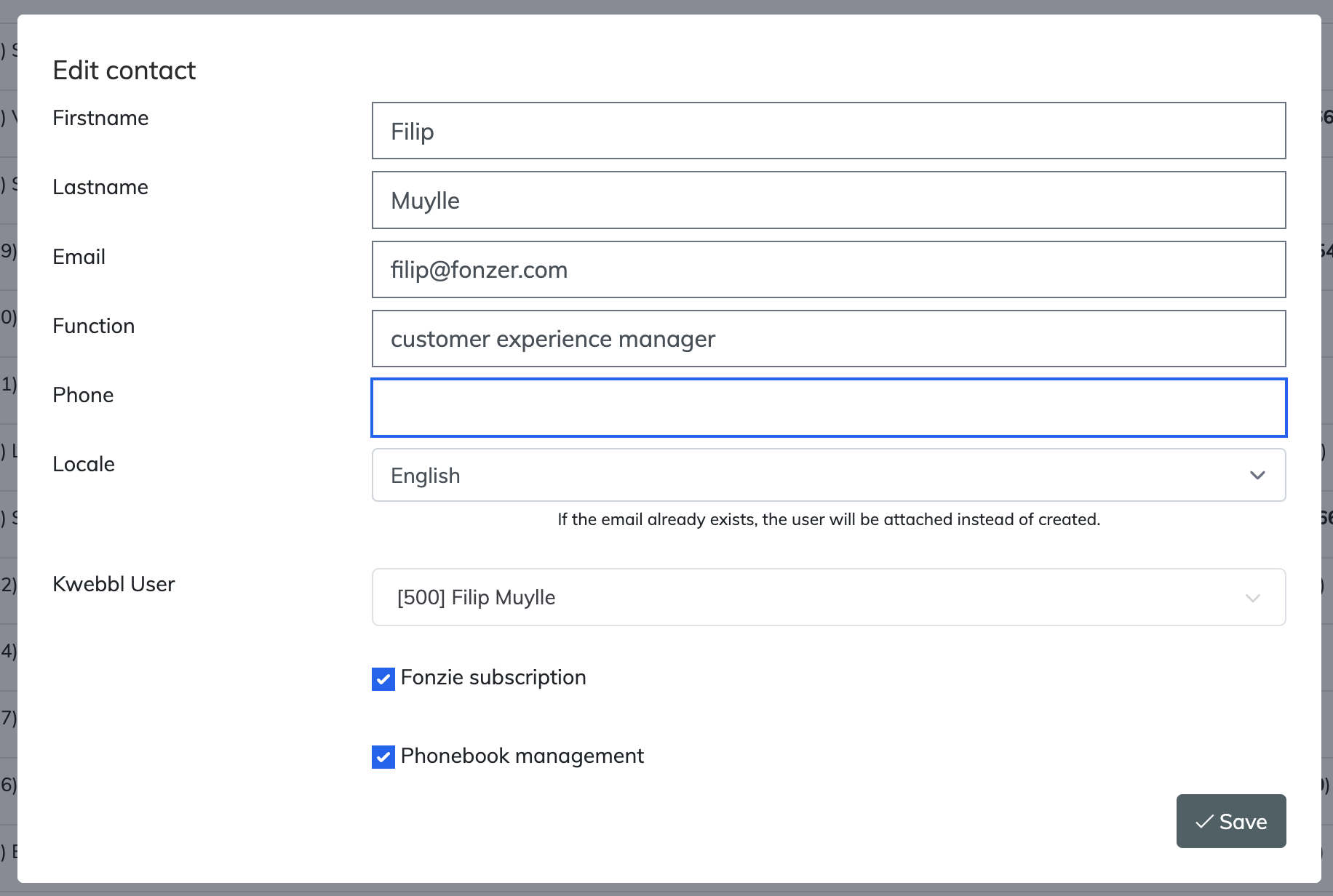Click the Locale dropdown chevron arrow
The width and height of the screenshot is (1333, 896).
pyautogui.click(x=1257, y=476)
